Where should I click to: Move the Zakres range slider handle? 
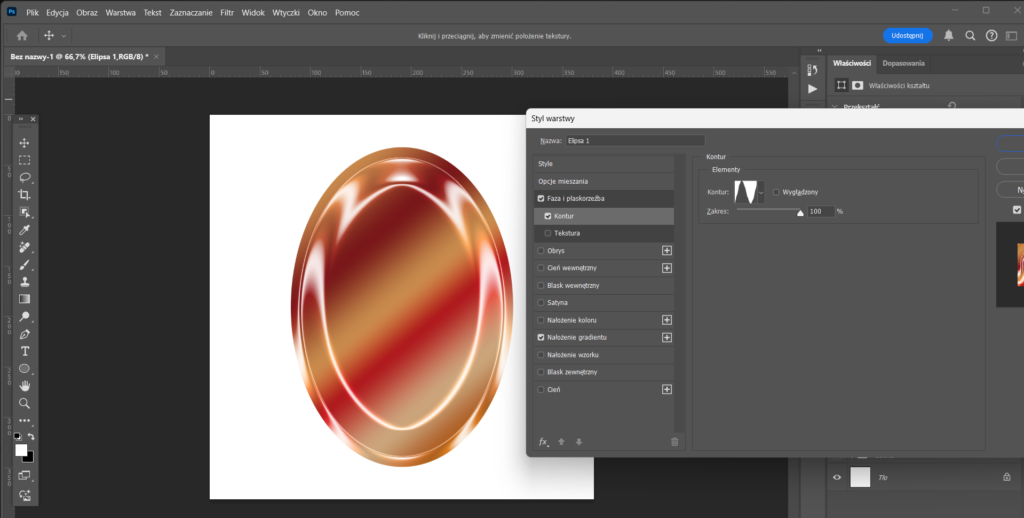[800, 212]
